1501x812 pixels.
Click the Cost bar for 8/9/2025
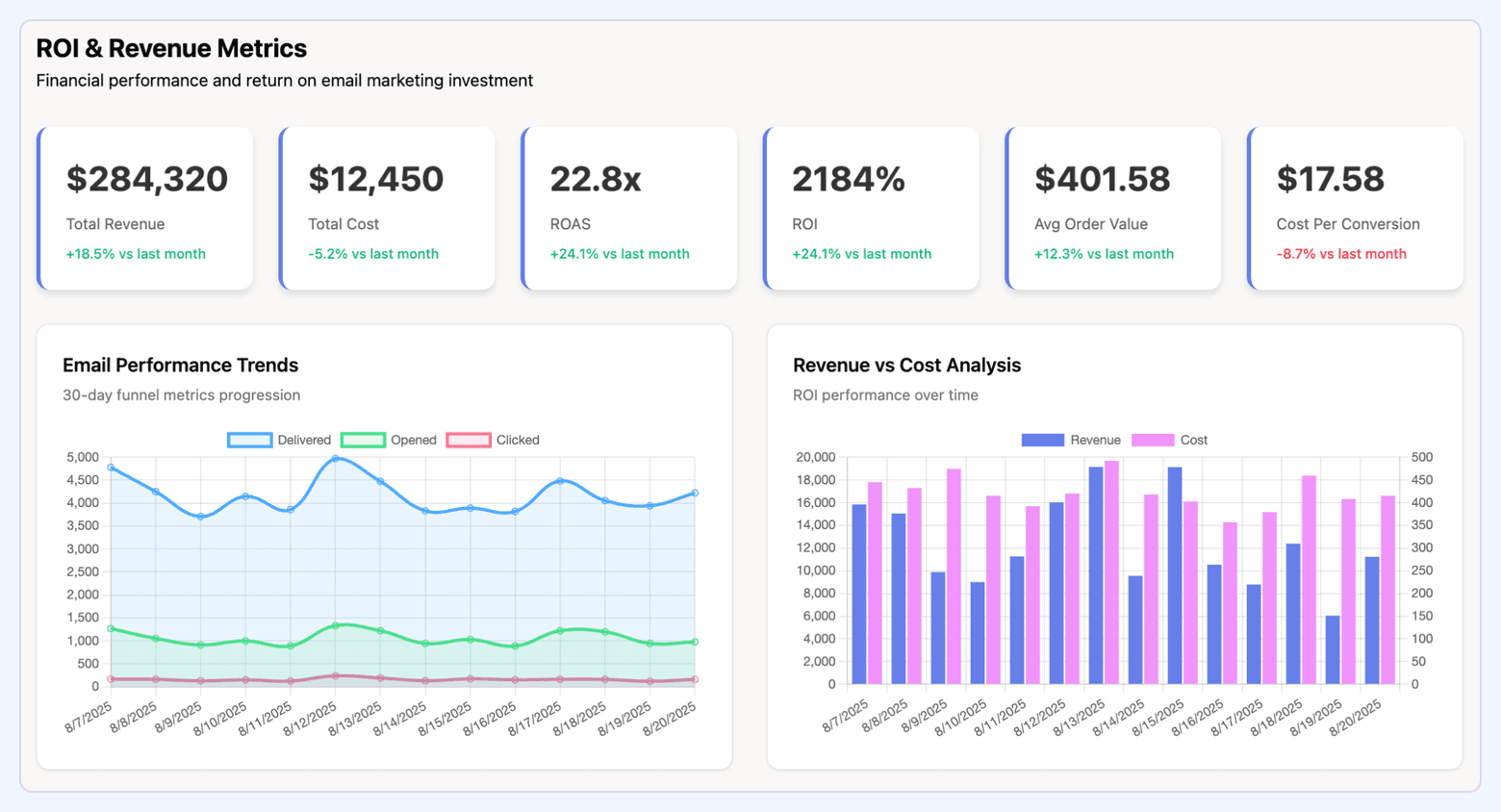[x=955, y=574]
